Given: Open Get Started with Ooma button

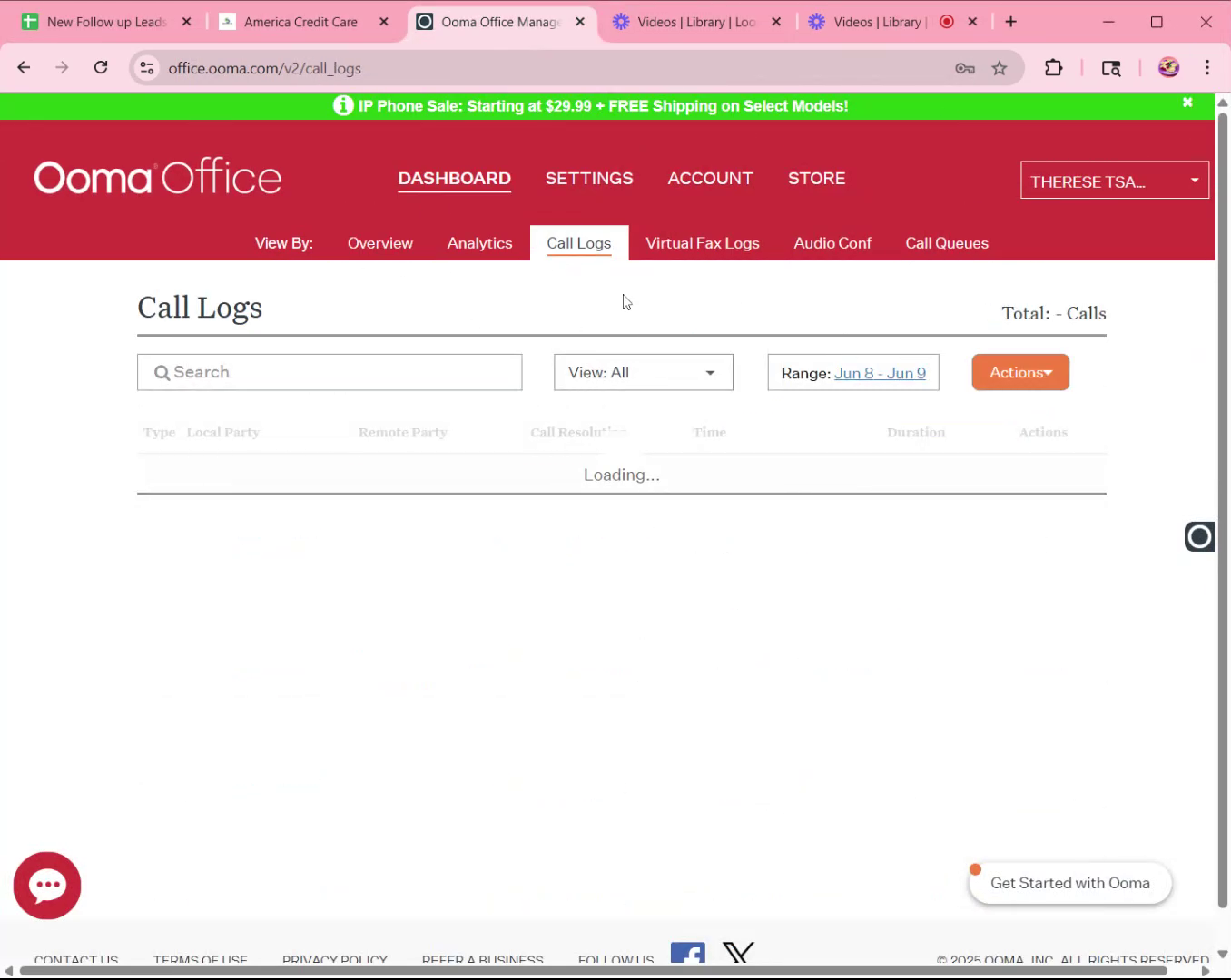Looking at the screenshot, I should 1070,883.
